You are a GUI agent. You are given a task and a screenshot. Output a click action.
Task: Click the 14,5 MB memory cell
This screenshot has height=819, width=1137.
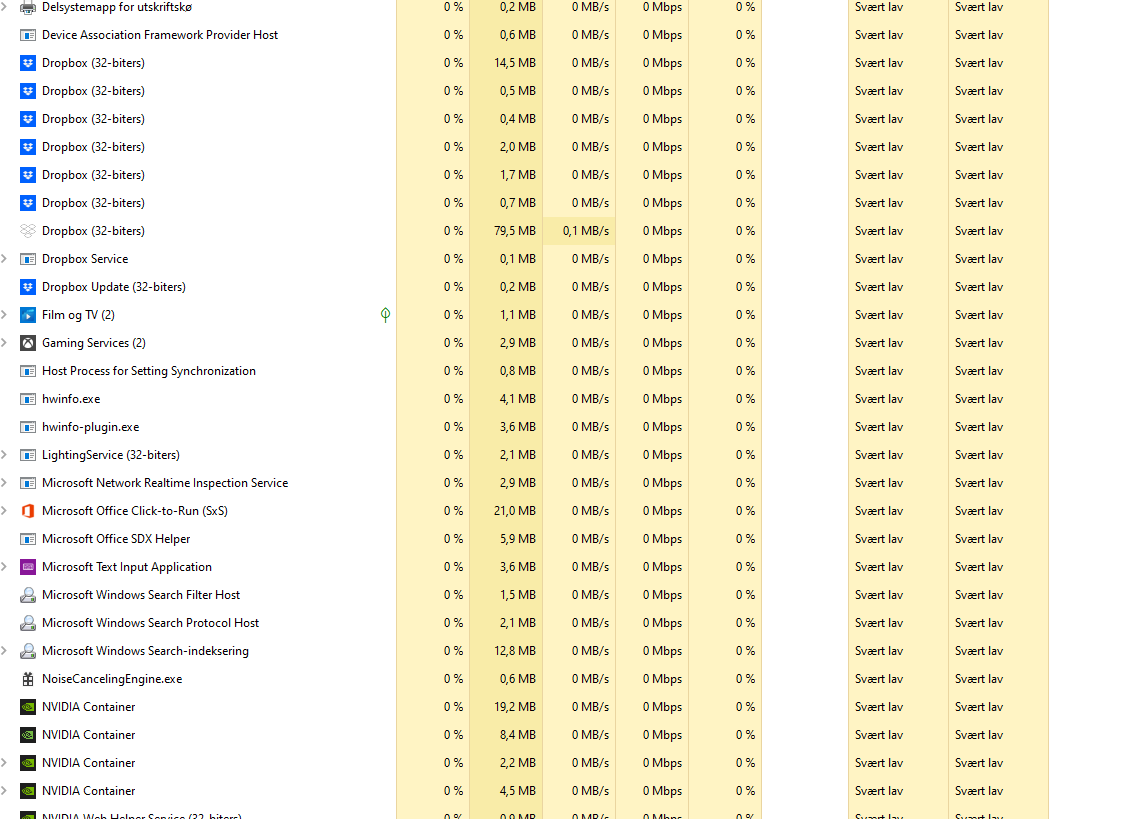(506, 63)
